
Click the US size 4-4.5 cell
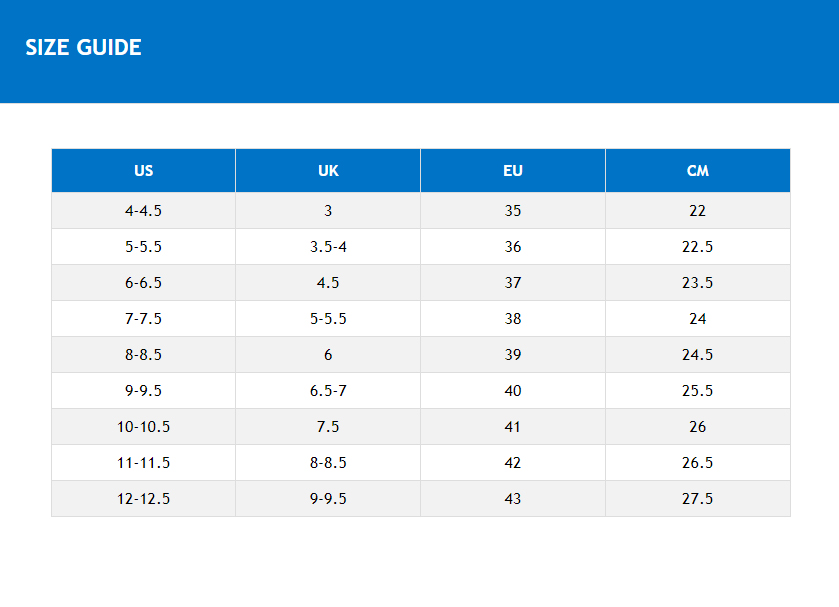coord(143,211)
